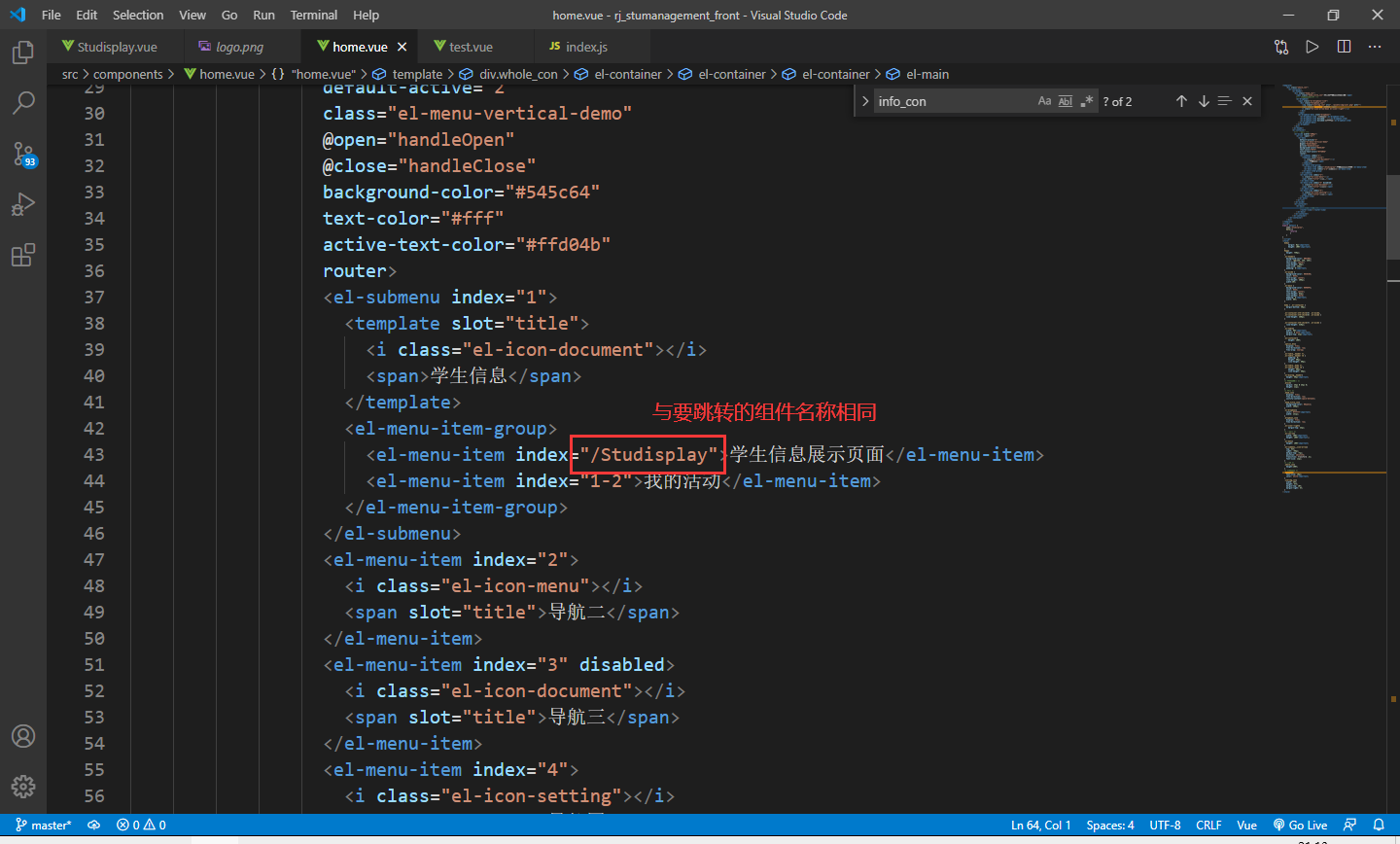Open the Explorer view in activity bar

click(23, 53)
